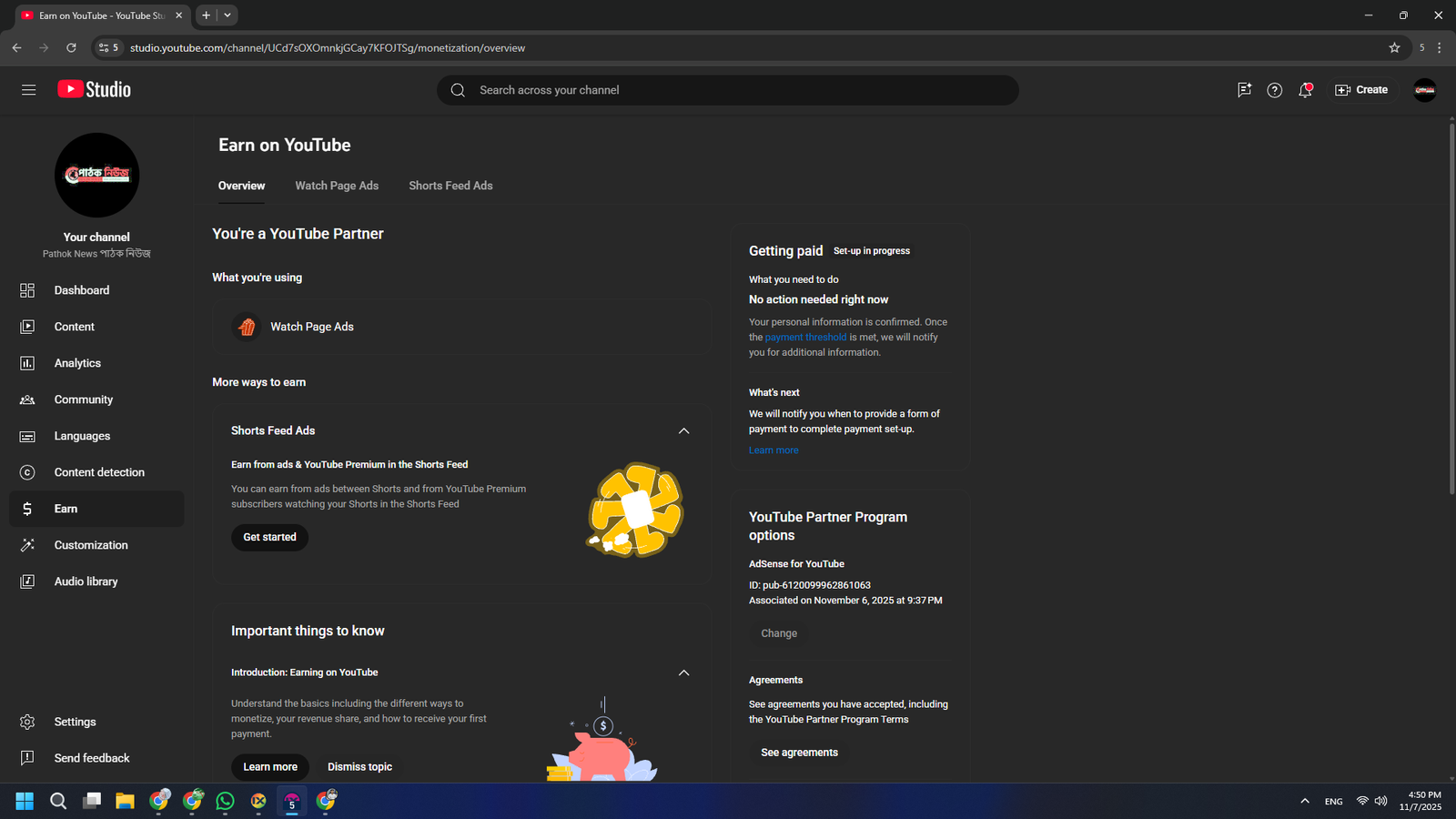The height and width of the screenshot is (819, 1456).
Task: Collapse the Shorts Feed Ads section
Action: 684,430
